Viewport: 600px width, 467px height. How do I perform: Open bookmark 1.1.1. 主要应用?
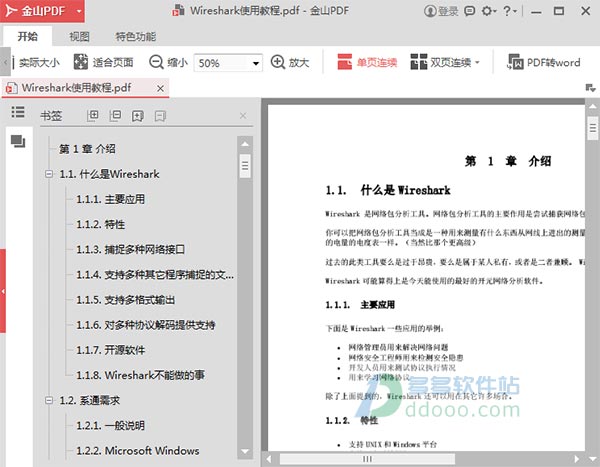[111, 199]
